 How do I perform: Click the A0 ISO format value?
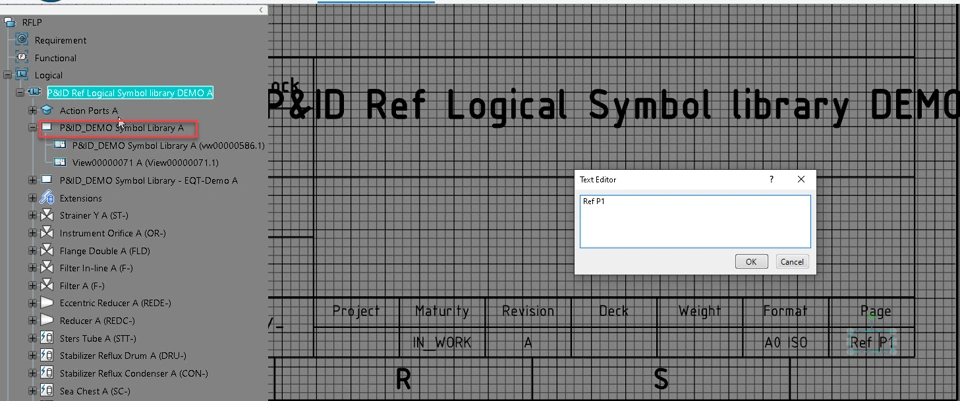[786, 343]
